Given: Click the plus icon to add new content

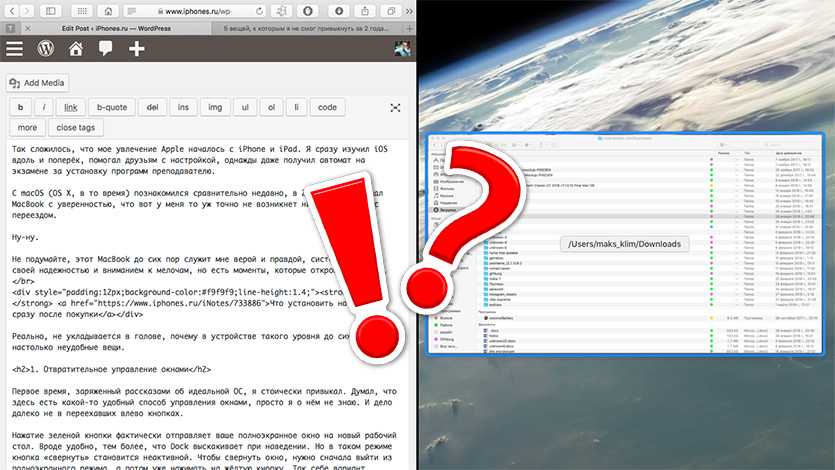Looking at the screenshot, I should 137,49.
